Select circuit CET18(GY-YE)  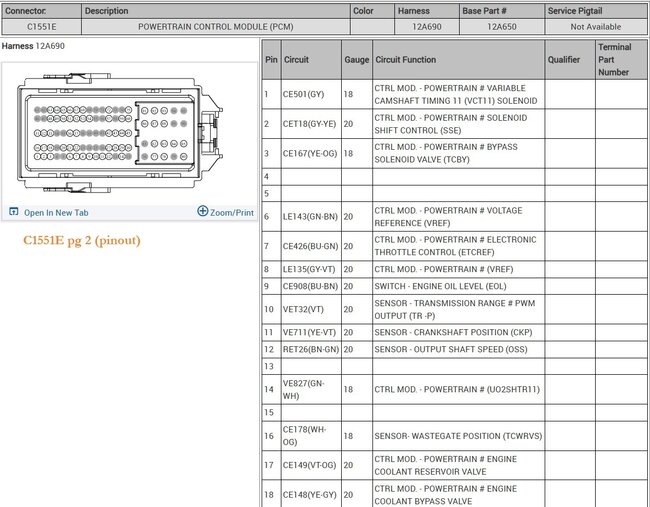[309, 124]
